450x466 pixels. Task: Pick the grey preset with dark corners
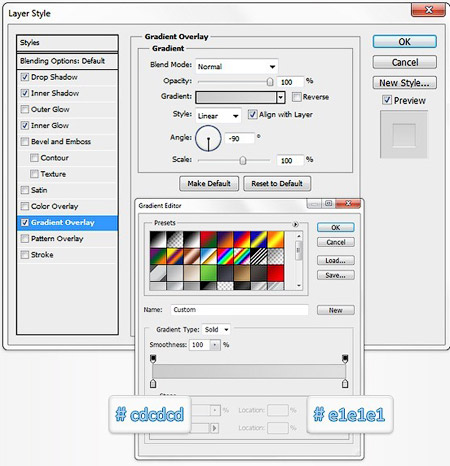click(158, 273)
